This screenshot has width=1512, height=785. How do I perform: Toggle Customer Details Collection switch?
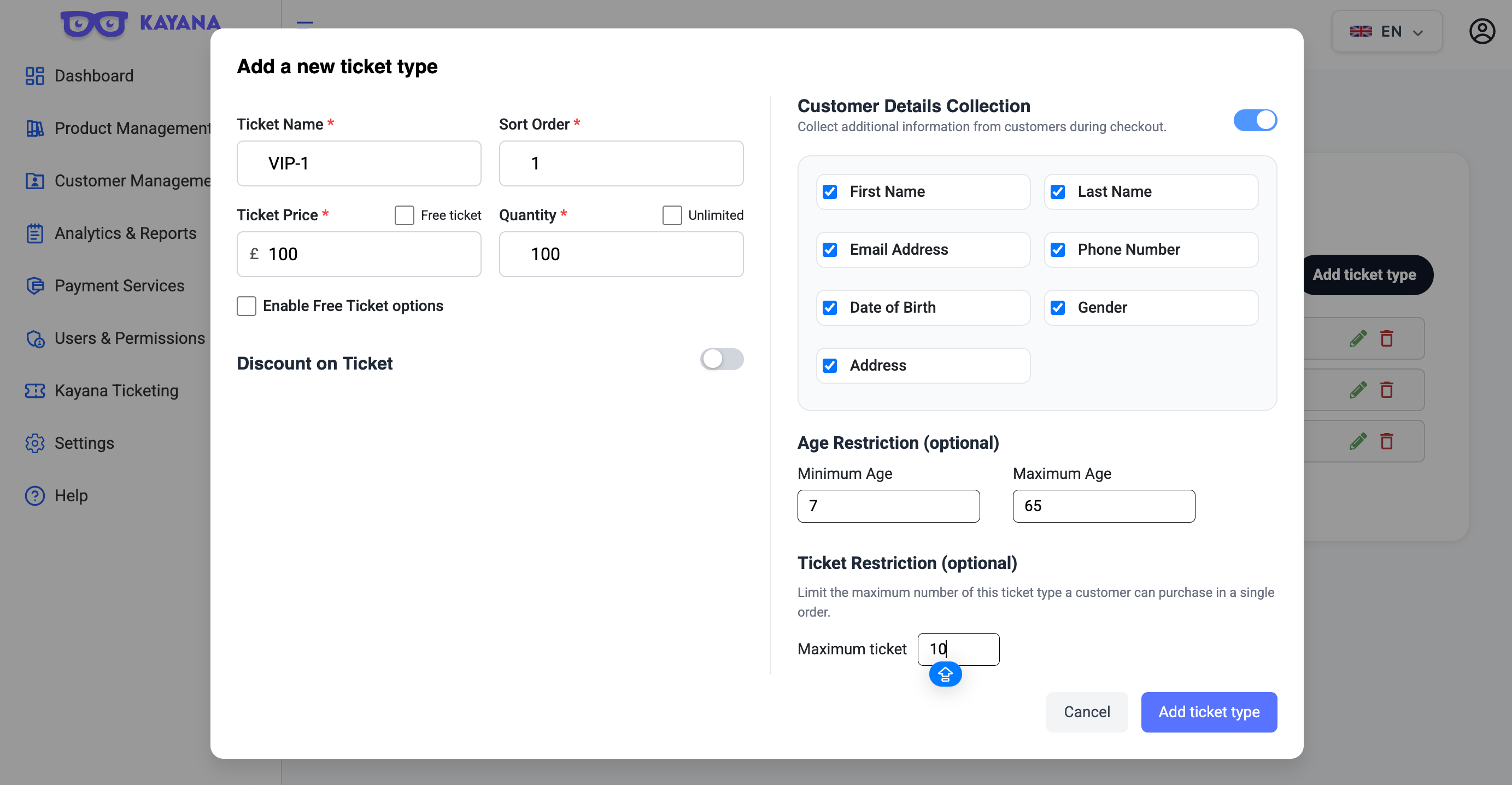[1255, 120]
